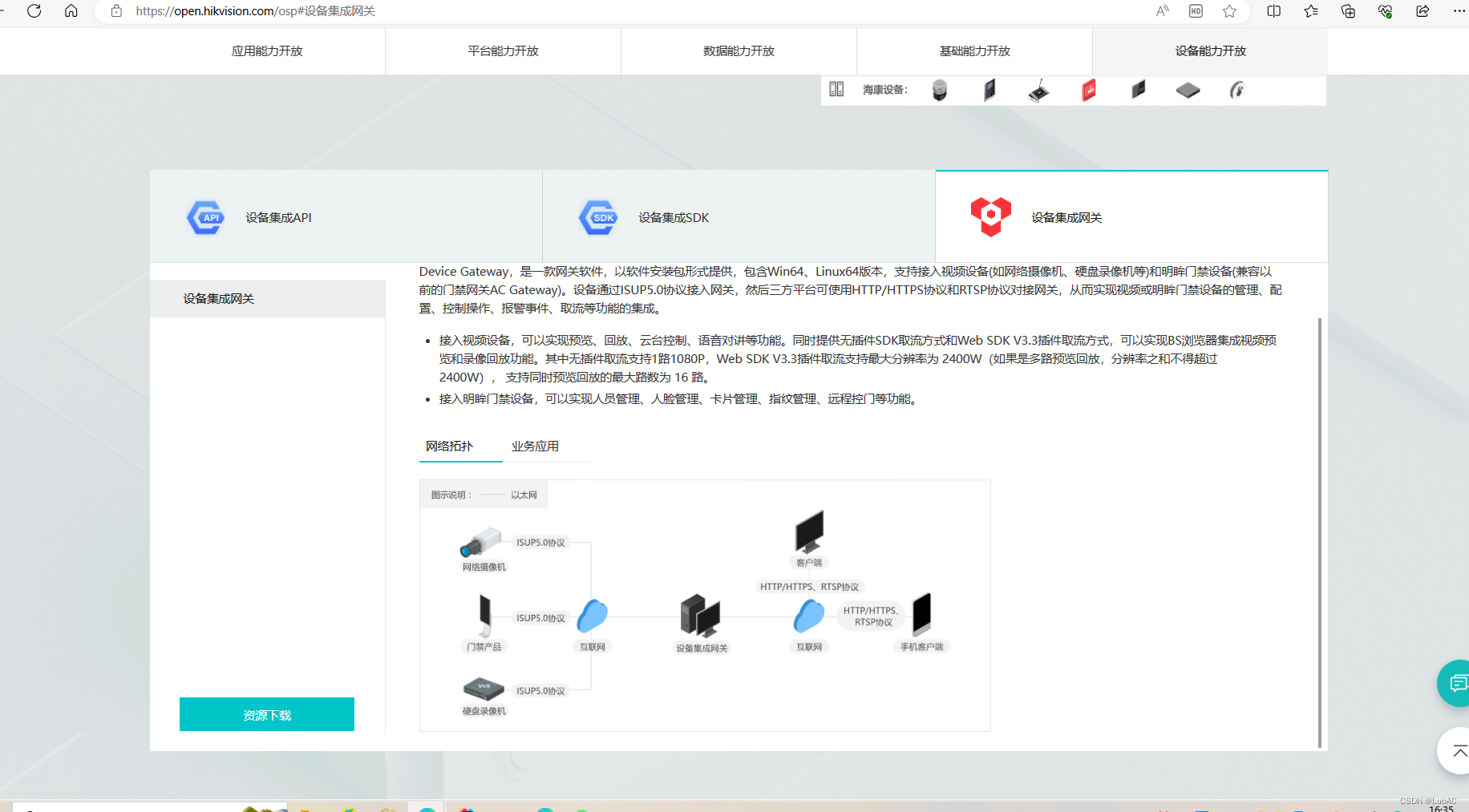The image size is (1469, 812).
Task: View site info via the lock icon
Action: click(x=116, y=11)
